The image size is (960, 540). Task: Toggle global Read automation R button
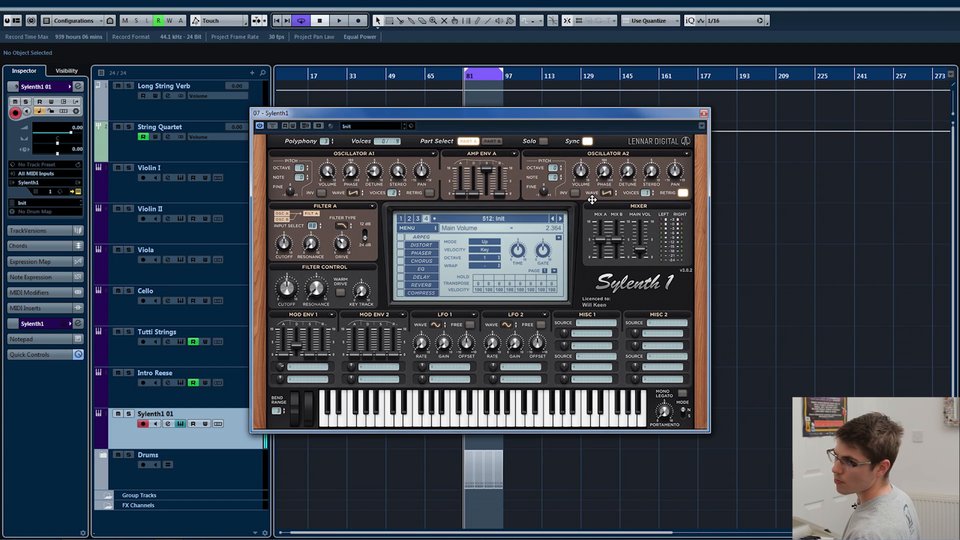pyautogui.click(x=159, y=20)
